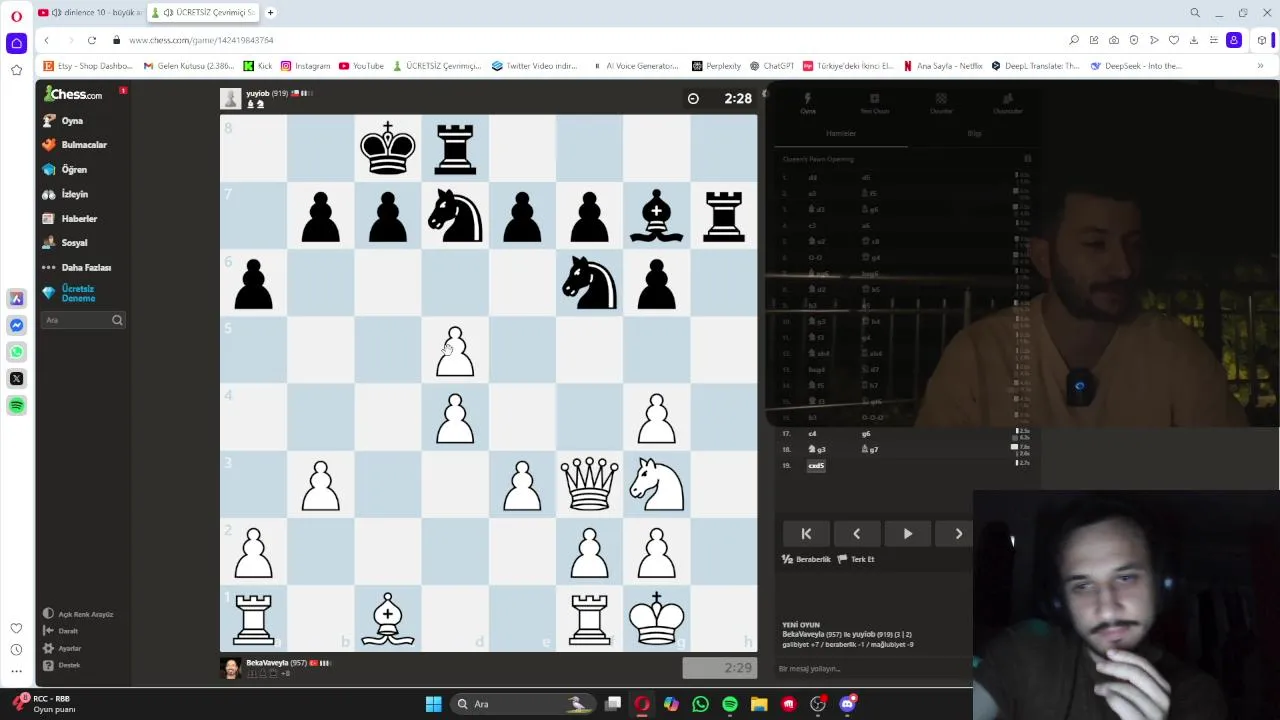Image resolution: width=1280 pixels, height=720 pixels.
Task: Click the chess.com sidebar search field
Action: tap(83, 320)
